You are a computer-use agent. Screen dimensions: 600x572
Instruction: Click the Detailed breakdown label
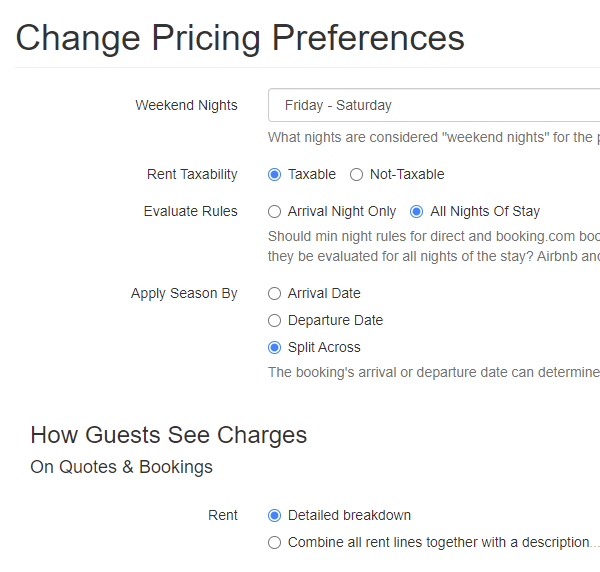click(349, 515)
